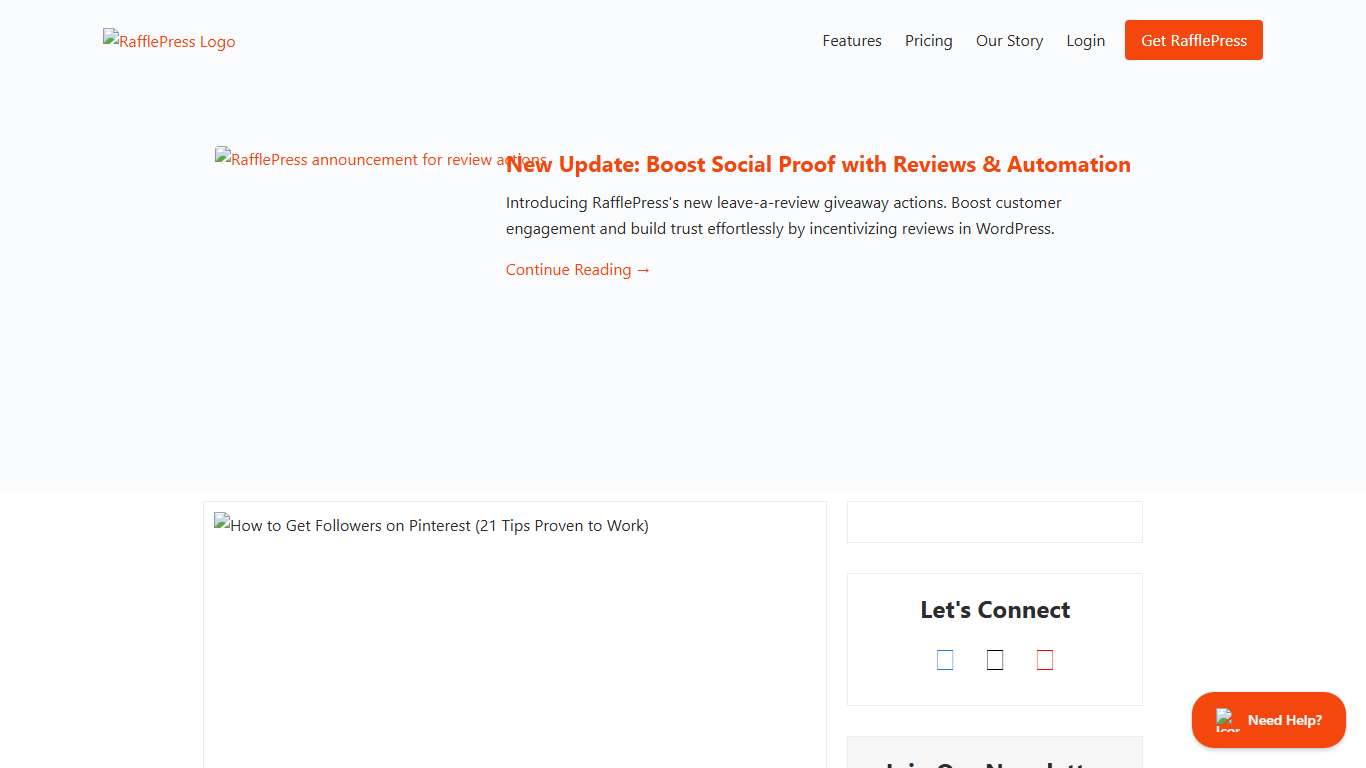The image size is (1366, 768).
Task: Click the Let's Connect widget heading
Action: coord(994,609)
